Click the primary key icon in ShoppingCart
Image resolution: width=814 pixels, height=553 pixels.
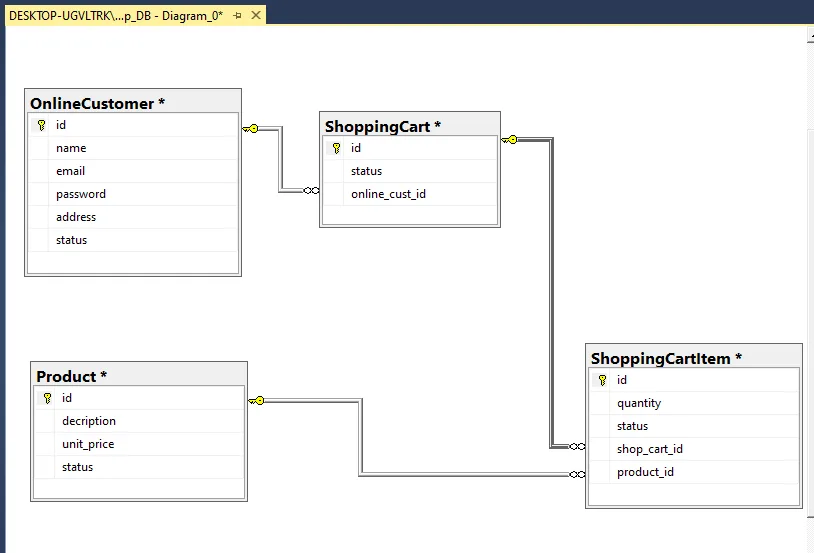click(x=336, y=148)
